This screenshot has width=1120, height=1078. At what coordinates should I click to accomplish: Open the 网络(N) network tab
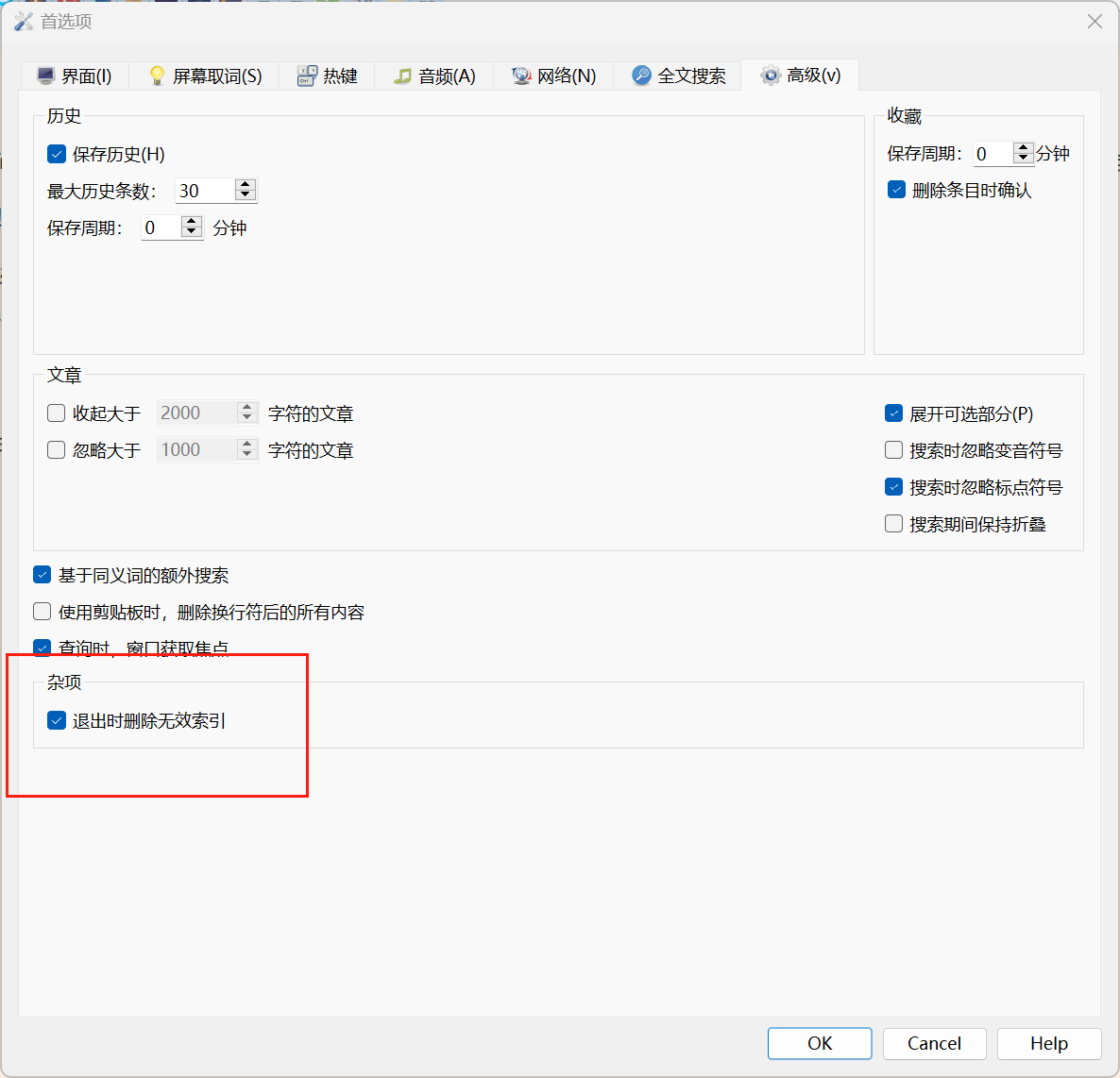pos(553,76)
